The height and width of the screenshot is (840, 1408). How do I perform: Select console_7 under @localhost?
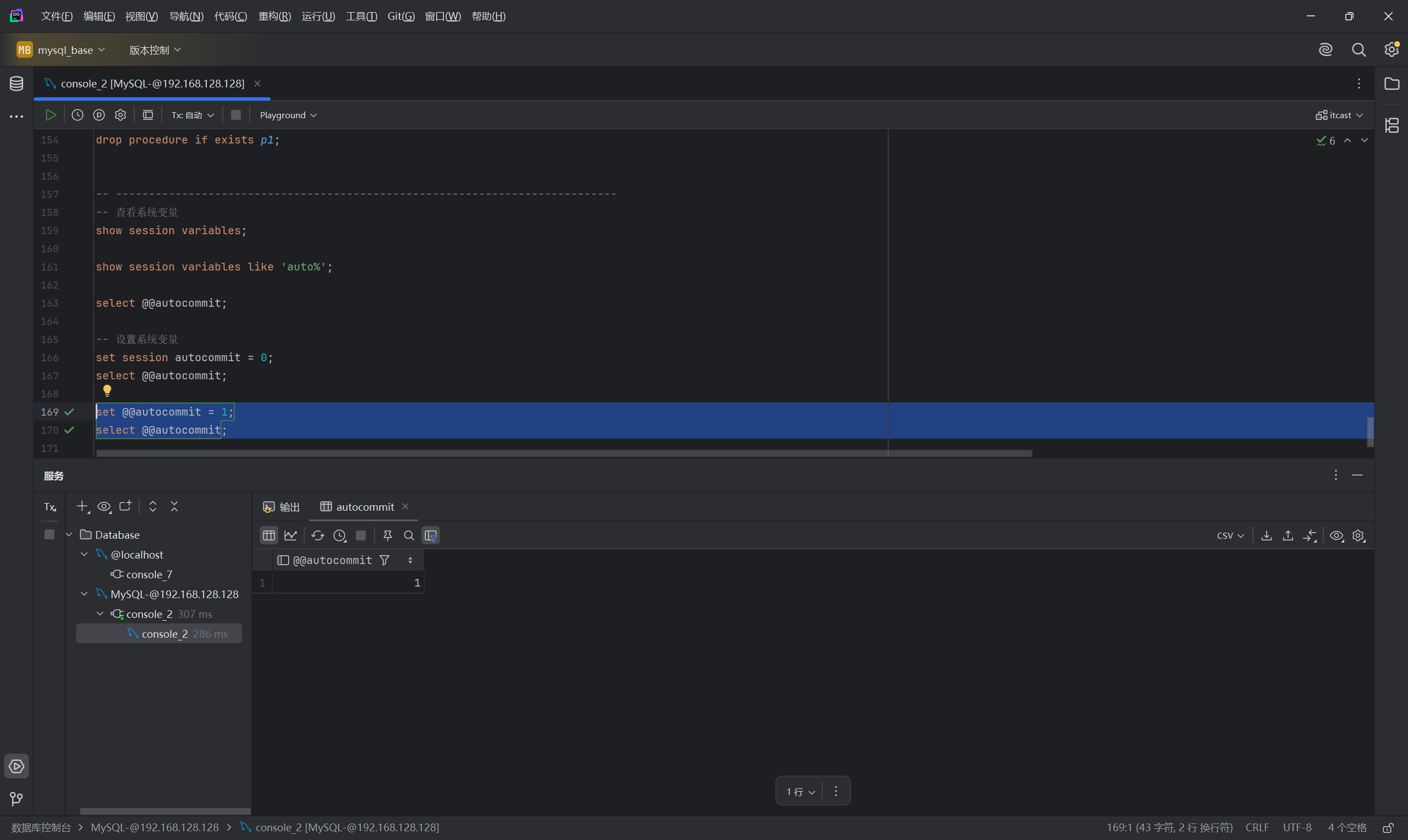coord(149,574)
